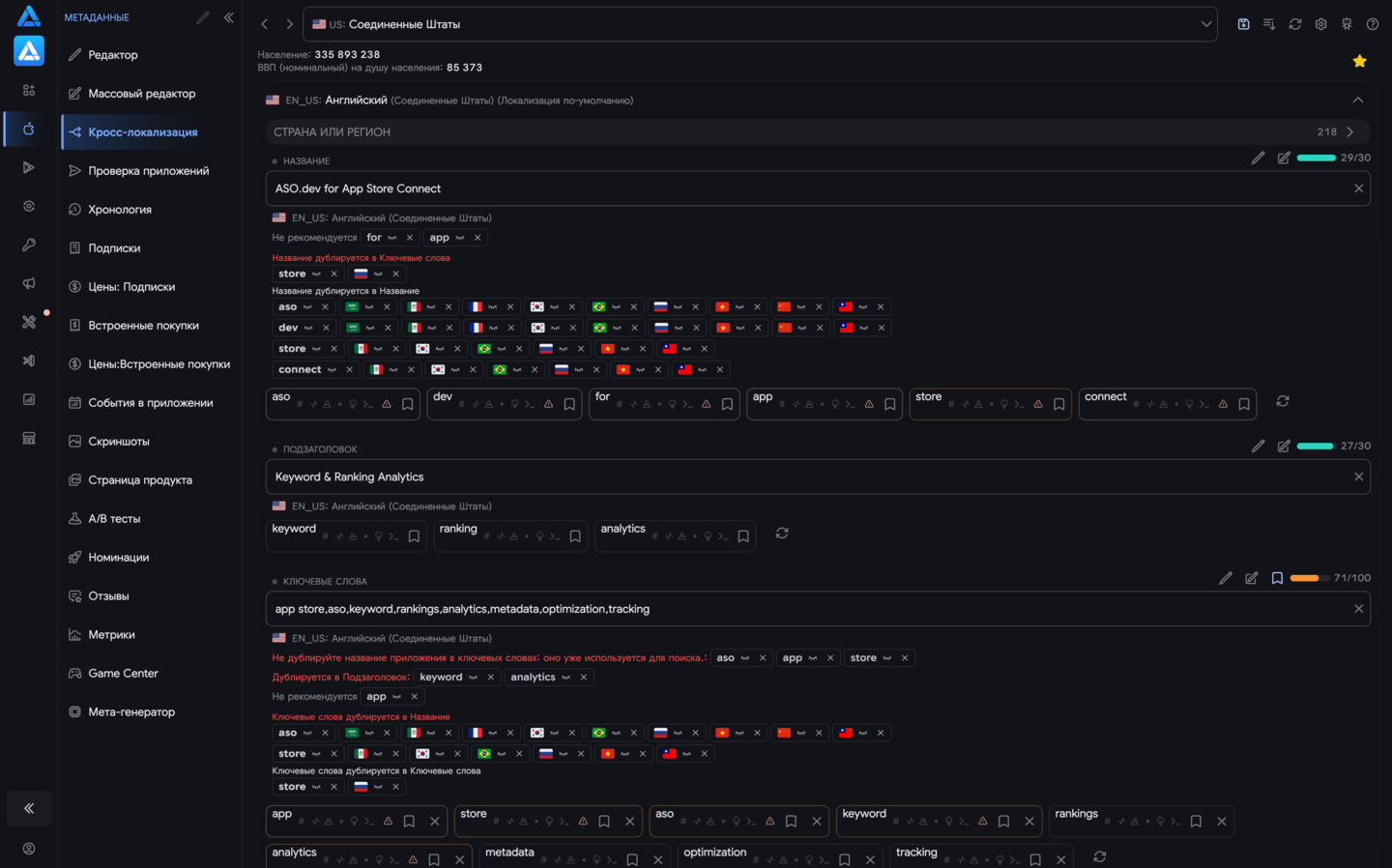Click the dashboard grid icon in the left rail
Viewport: 1392px width, 868px height.
pyautogui.click(x=29, y=90)
